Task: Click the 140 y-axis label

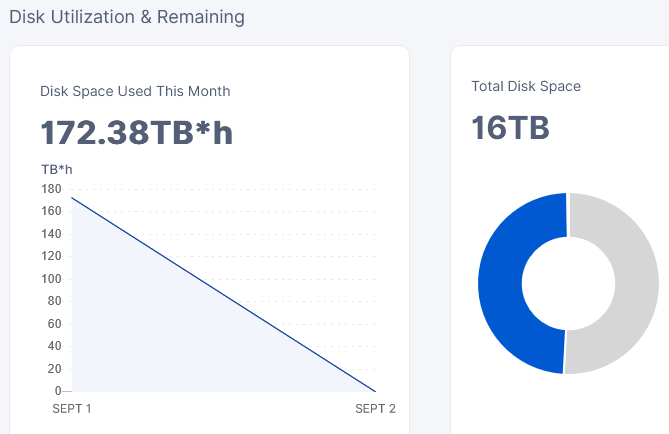Action: 51,234
